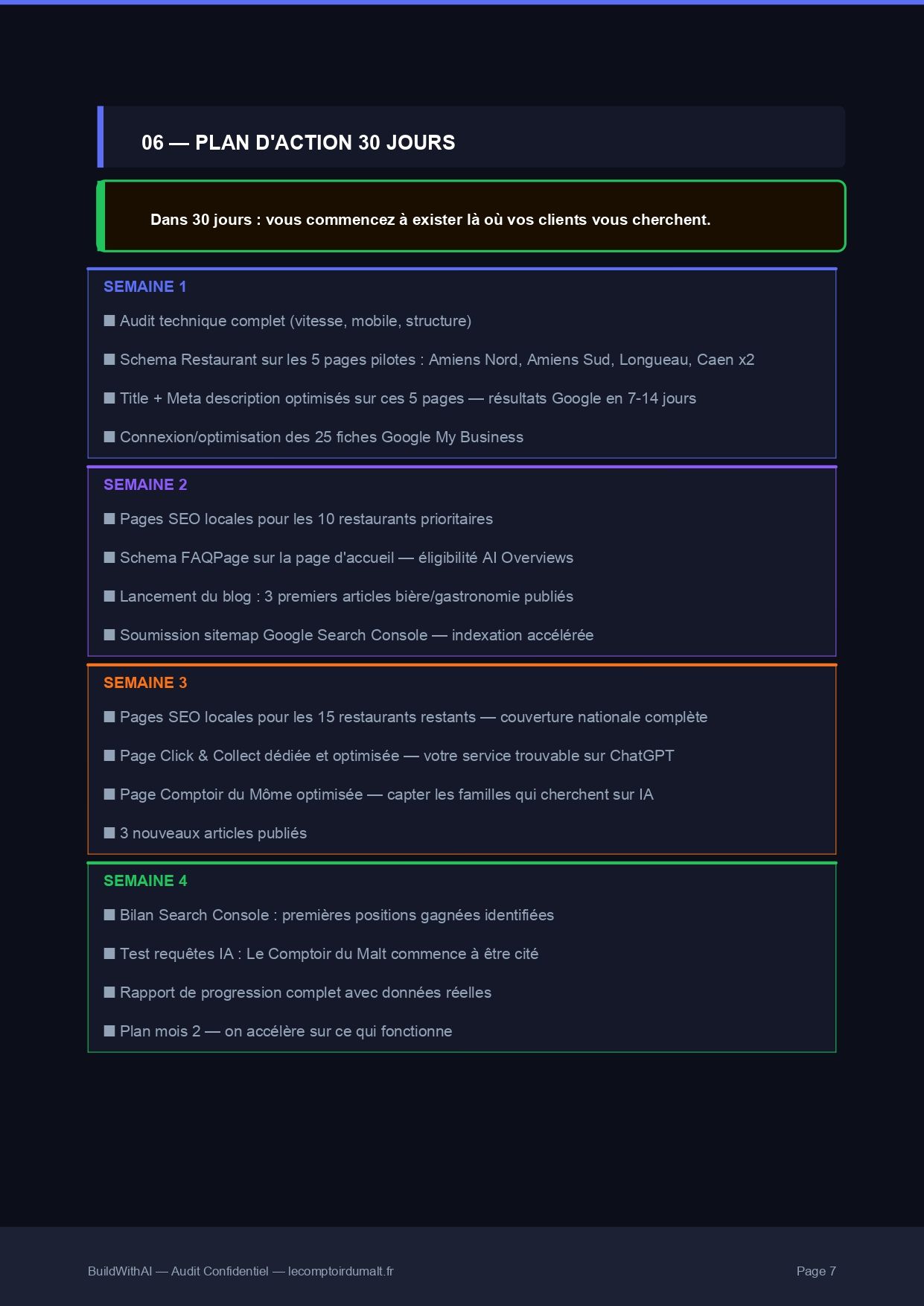Click the SEMAINE 3 orange heading
This screenshot has width=924, height=1306.
[145, 683]
